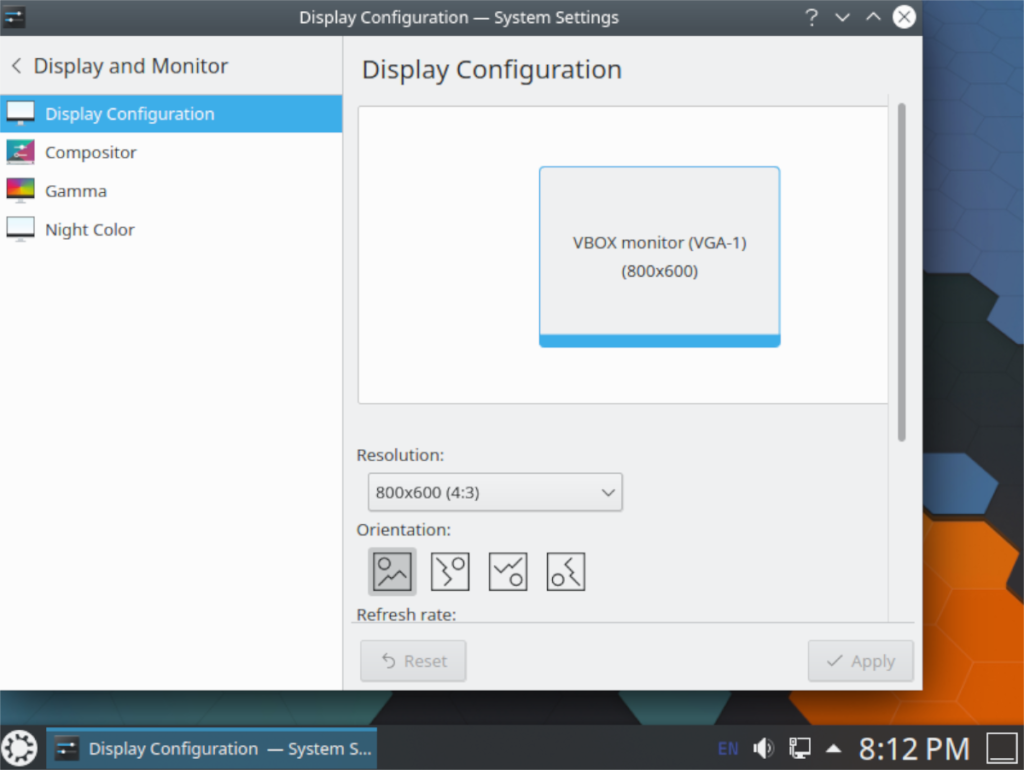The width and height of the screenshot is (1024, 770).
Task: Select the normal landscape orientation icon
Action: click(392, 571)
